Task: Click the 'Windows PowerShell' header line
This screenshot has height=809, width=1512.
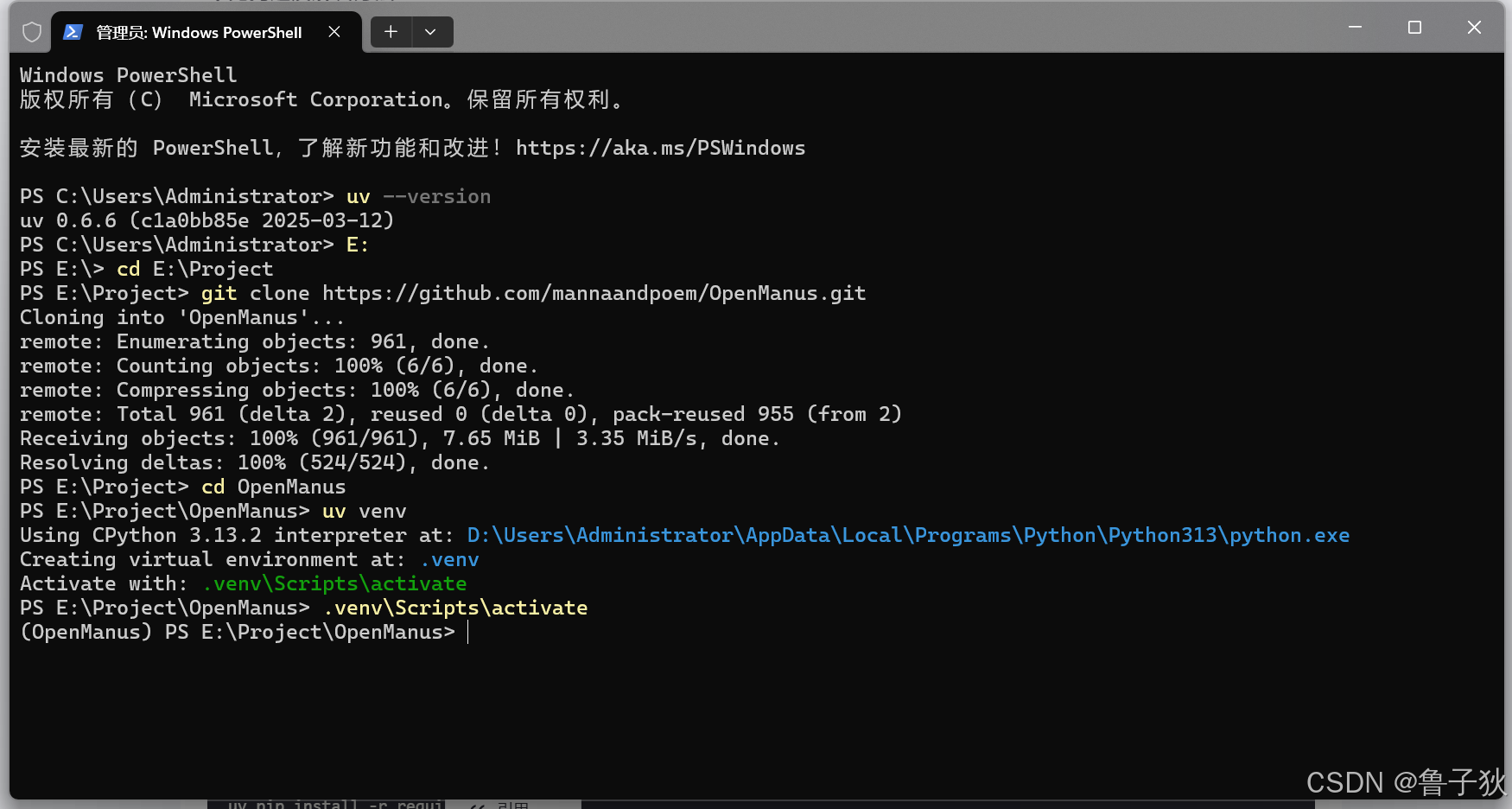Action: click(x=128, y=75)
